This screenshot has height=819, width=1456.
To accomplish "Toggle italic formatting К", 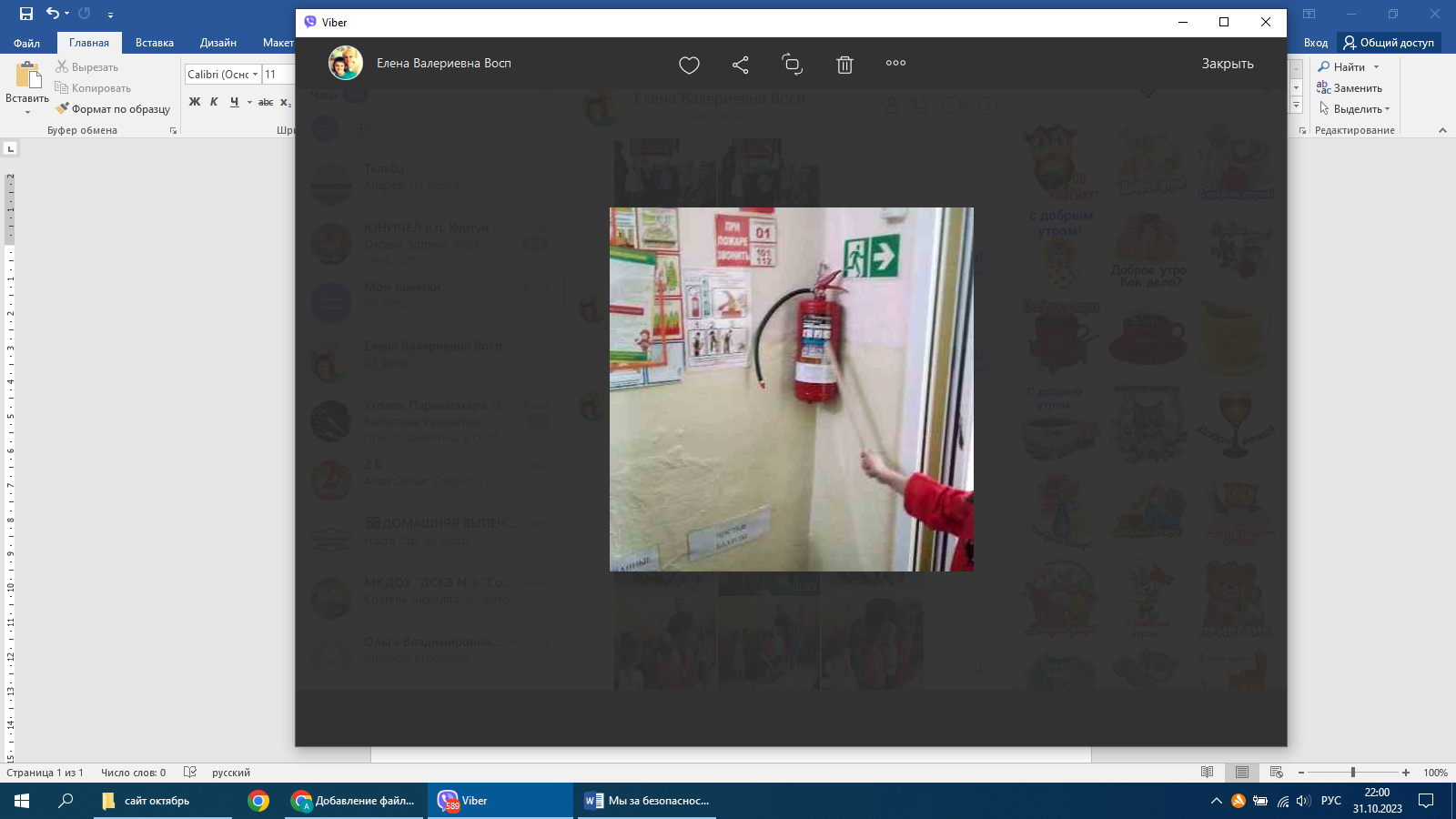I will click(x=214, y=102).
